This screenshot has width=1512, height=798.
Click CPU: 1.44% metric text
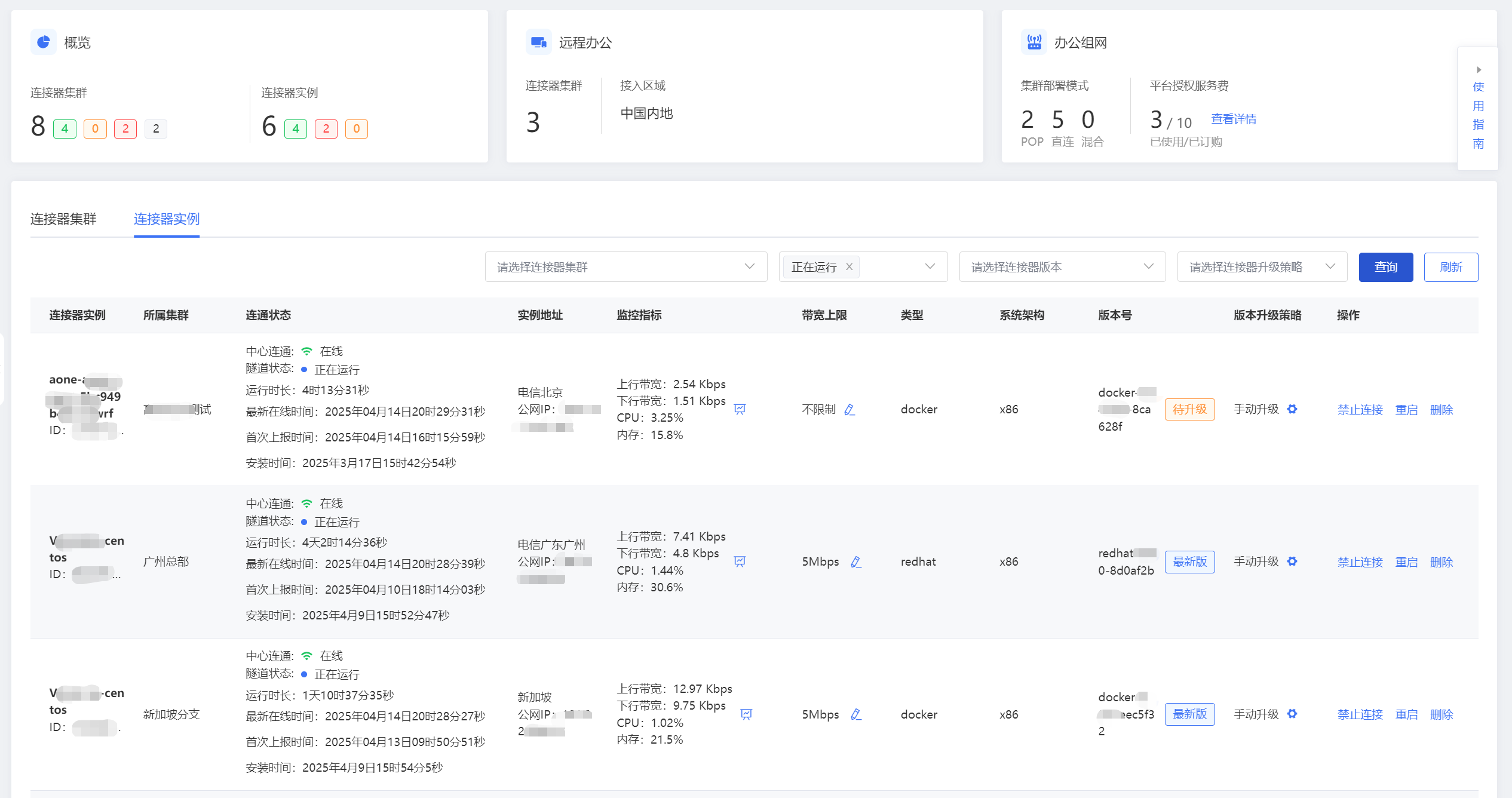click(x=650, y=570)
